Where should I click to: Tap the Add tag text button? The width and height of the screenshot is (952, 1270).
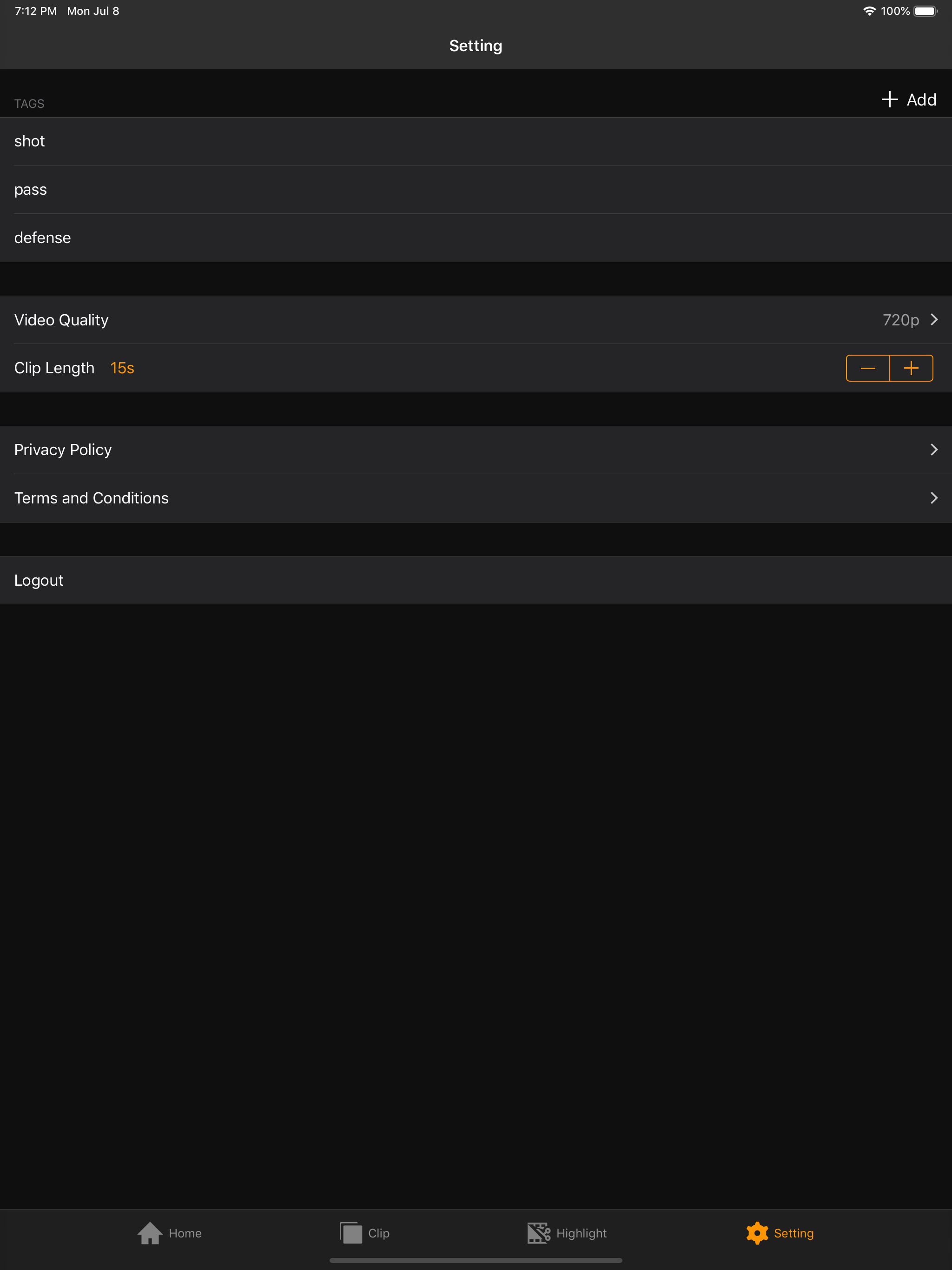pos(922,99)
